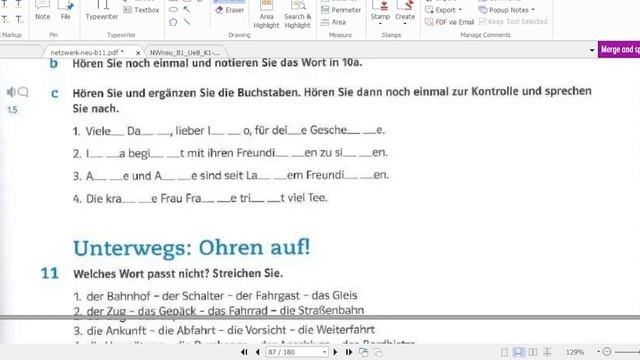Pick the arrow drawing tool
Screen dimensions: 640x360
[x=187, y=9]
